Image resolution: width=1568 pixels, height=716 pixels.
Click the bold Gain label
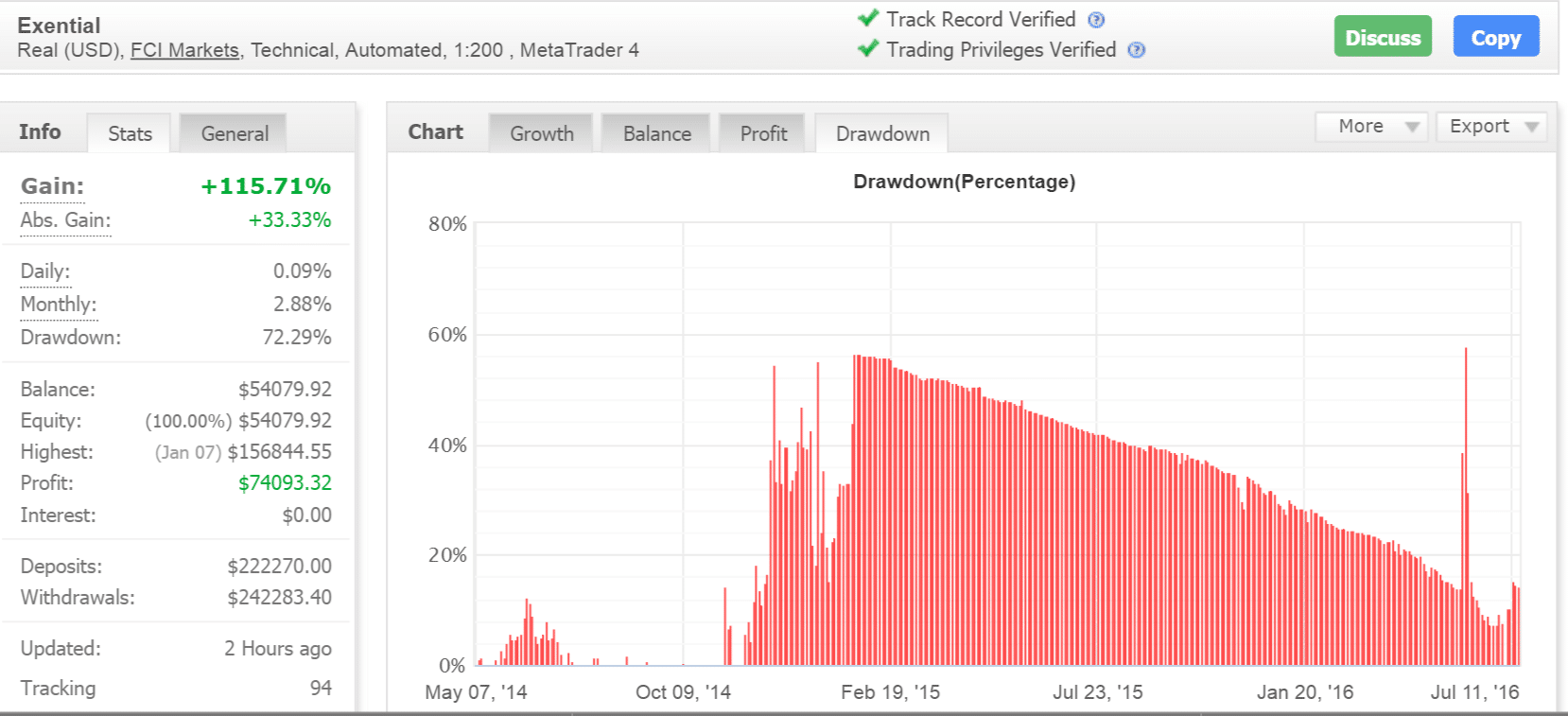[52, 186]
